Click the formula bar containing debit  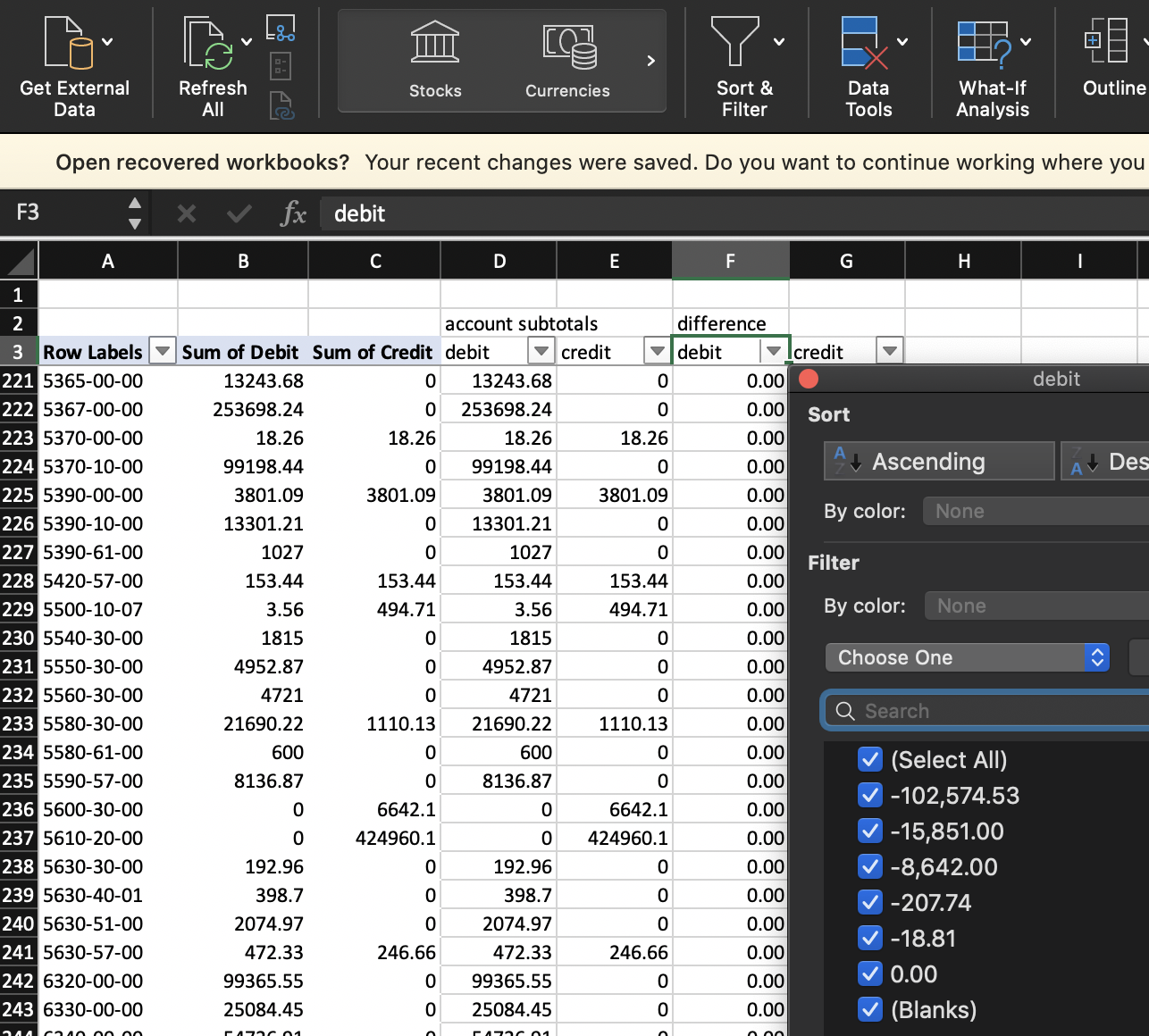click(734, 213)
